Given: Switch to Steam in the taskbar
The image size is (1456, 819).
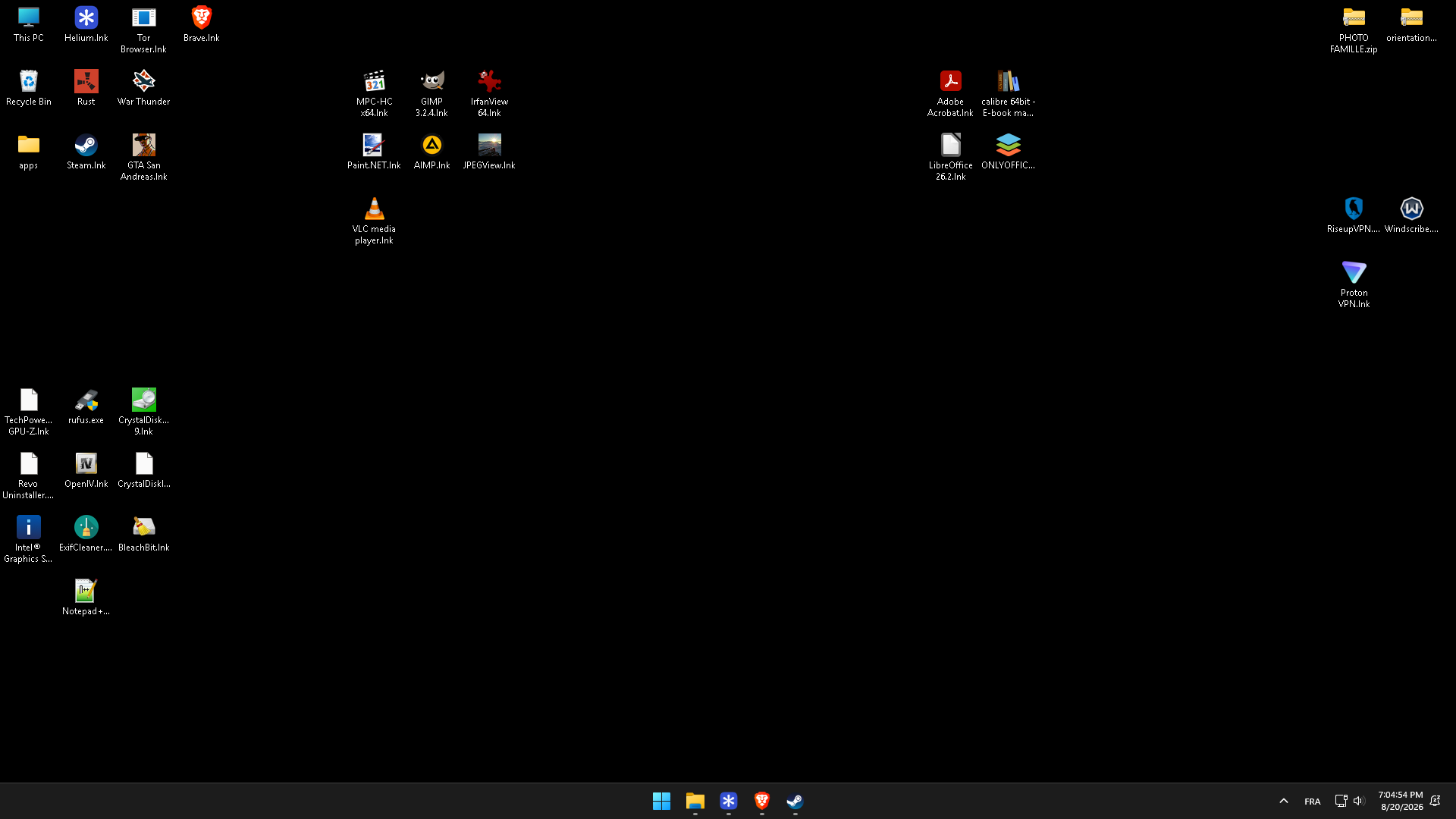Looking at the screenshot, I should (x=795, y=801).
